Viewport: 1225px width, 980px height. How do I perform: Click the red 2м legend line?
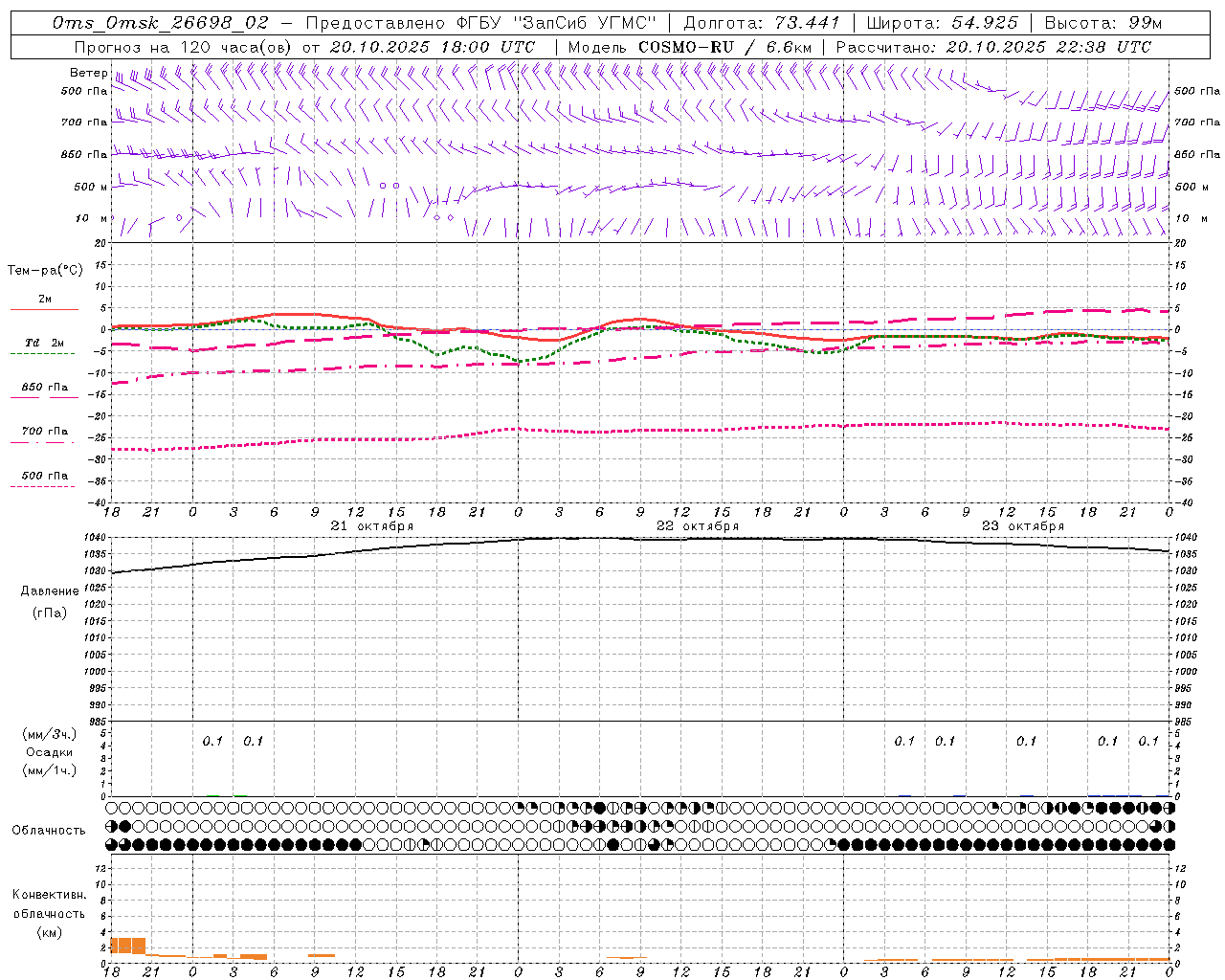(44, 309)
